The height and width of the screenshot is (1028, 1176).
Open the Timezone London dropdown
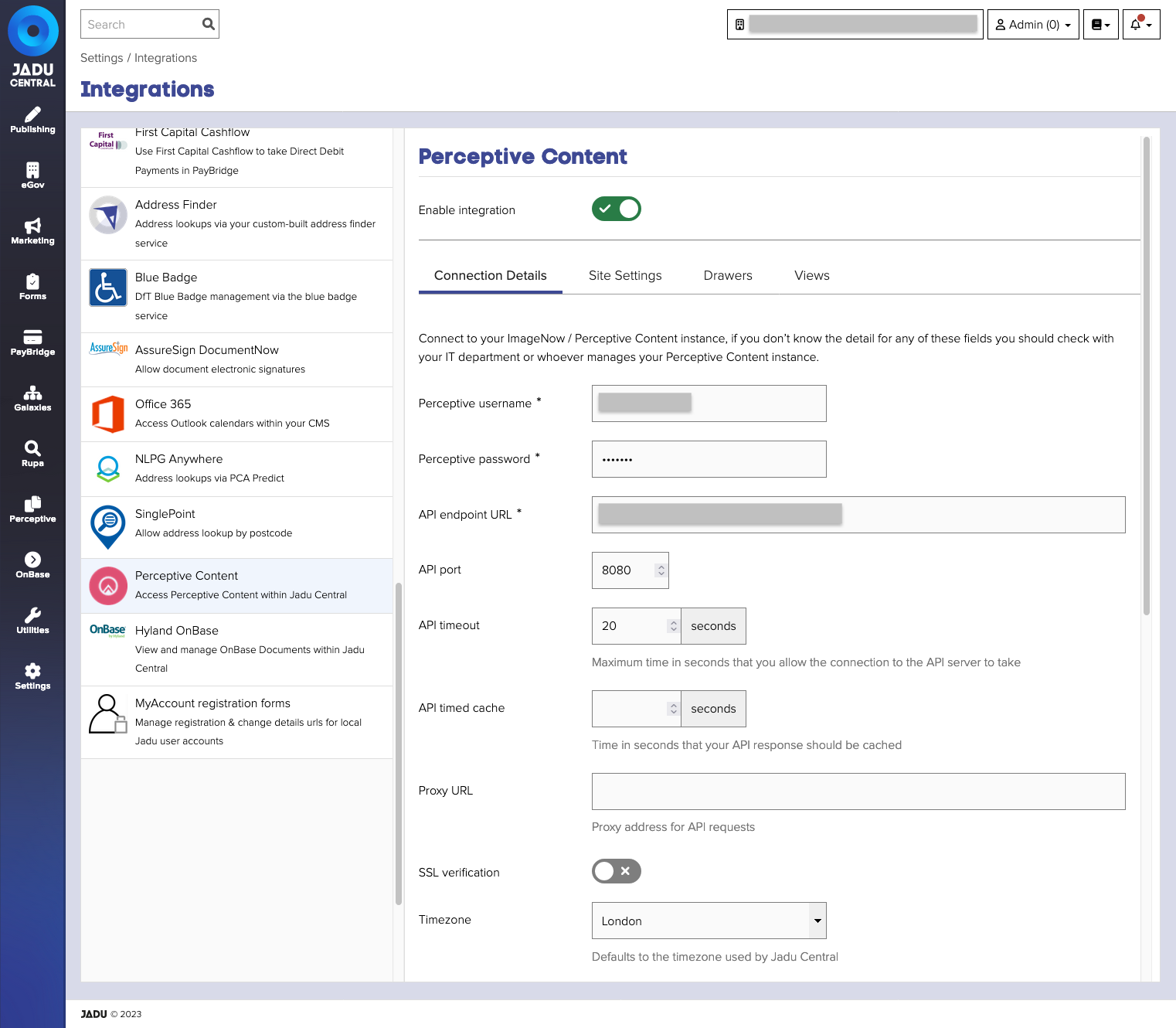(x=709, y=921)
